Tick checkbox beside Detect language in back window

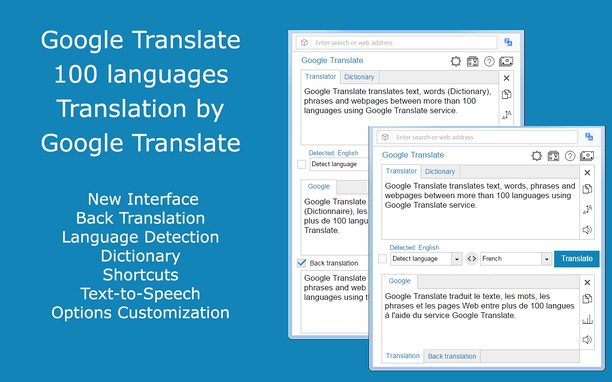point(301,164)
